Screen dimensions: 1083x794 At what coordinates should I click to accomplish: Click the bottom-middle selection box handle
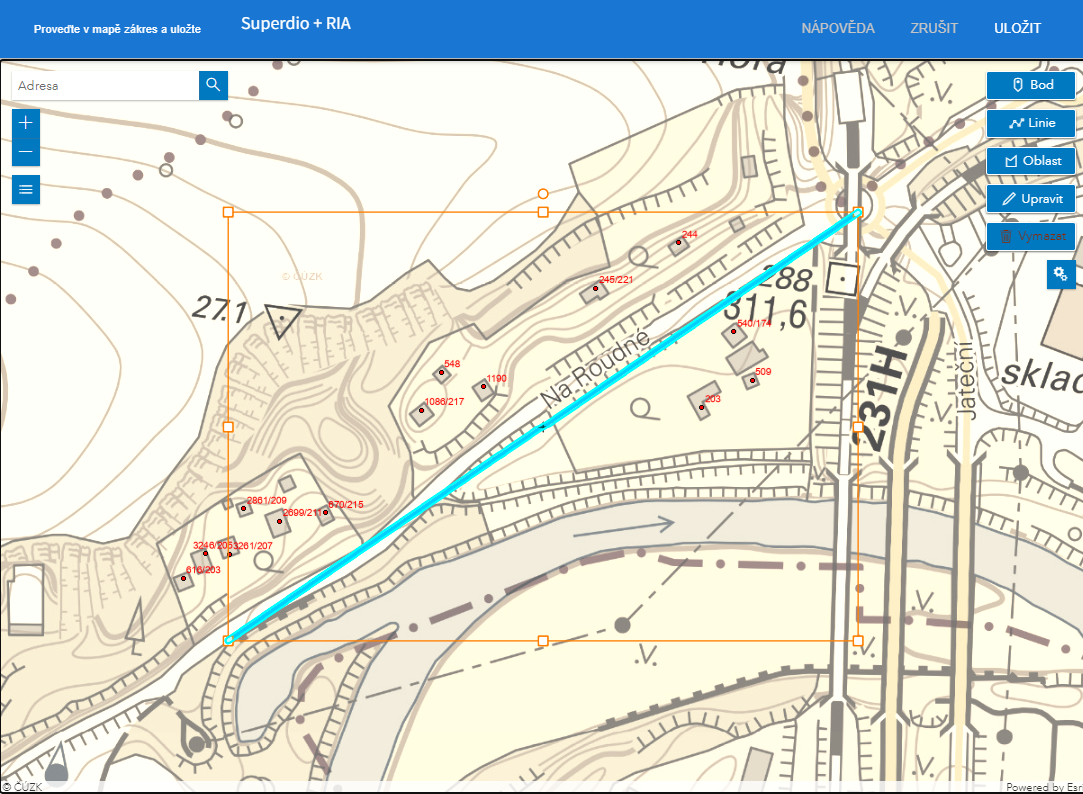(543, 640)
